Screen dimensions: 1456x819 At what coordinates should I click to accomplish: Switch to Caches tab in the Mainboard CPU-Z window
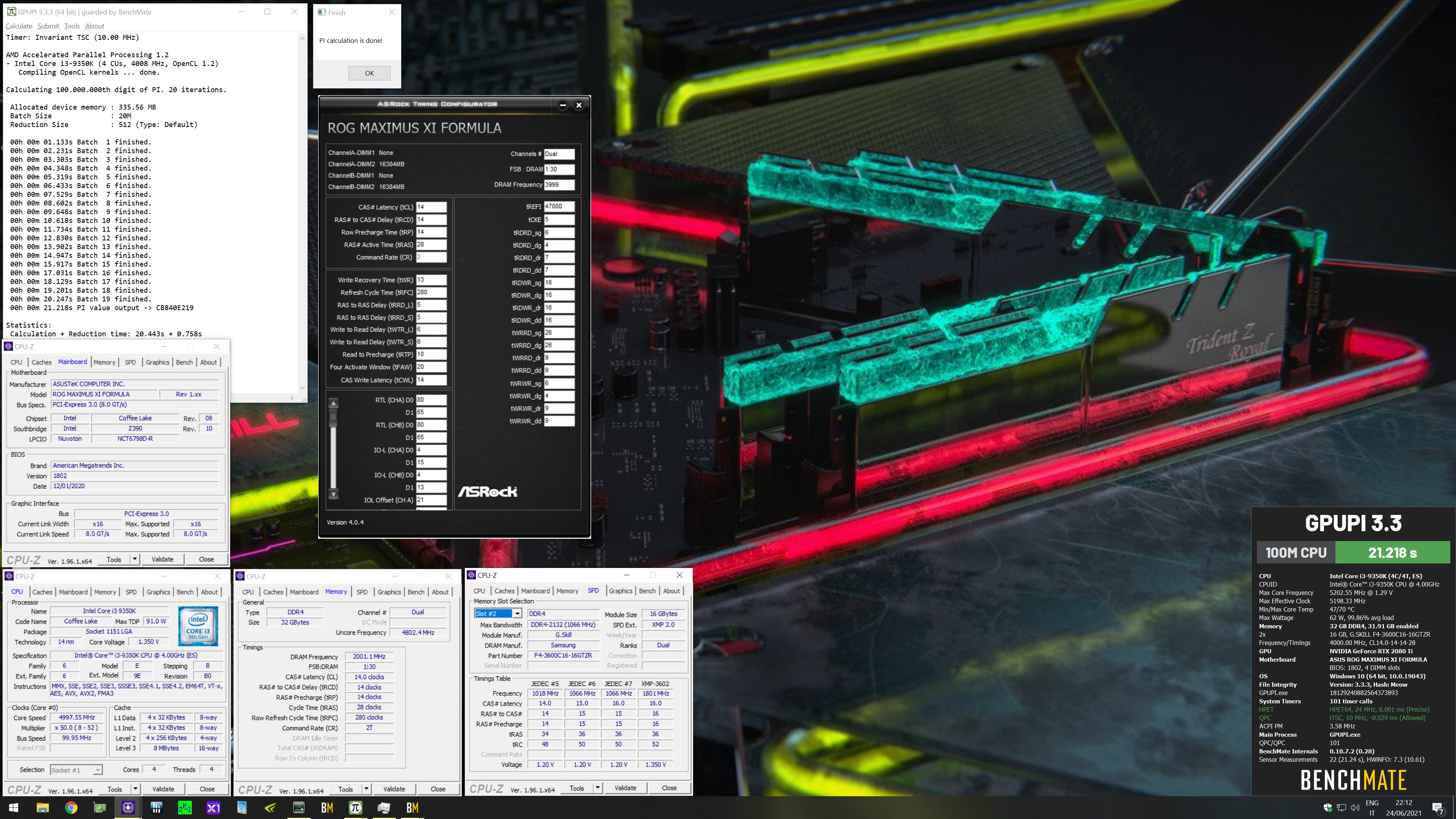pyautogui.click(x=41, y=362)
